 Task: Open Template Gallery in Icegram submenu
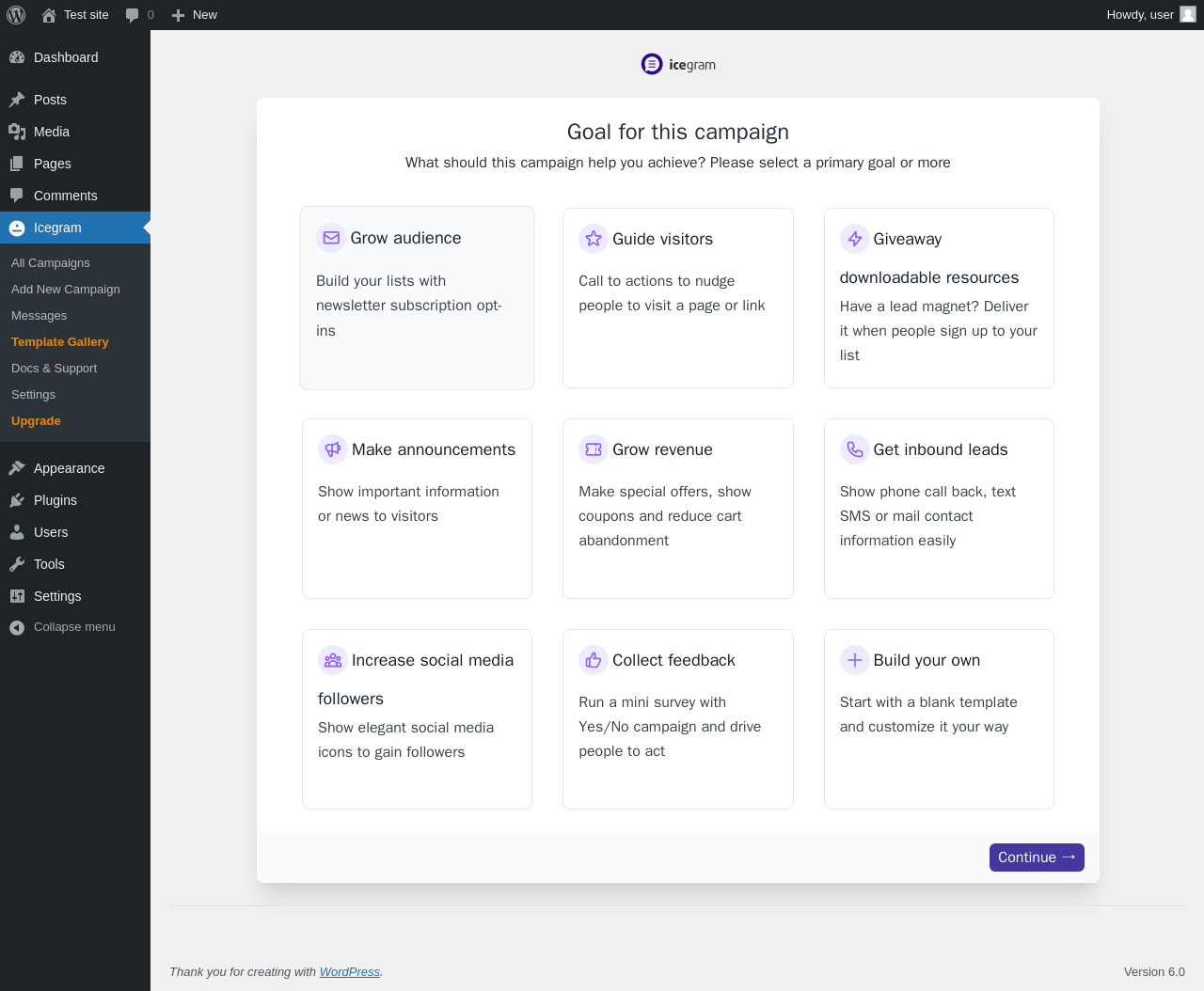(60, 342)
